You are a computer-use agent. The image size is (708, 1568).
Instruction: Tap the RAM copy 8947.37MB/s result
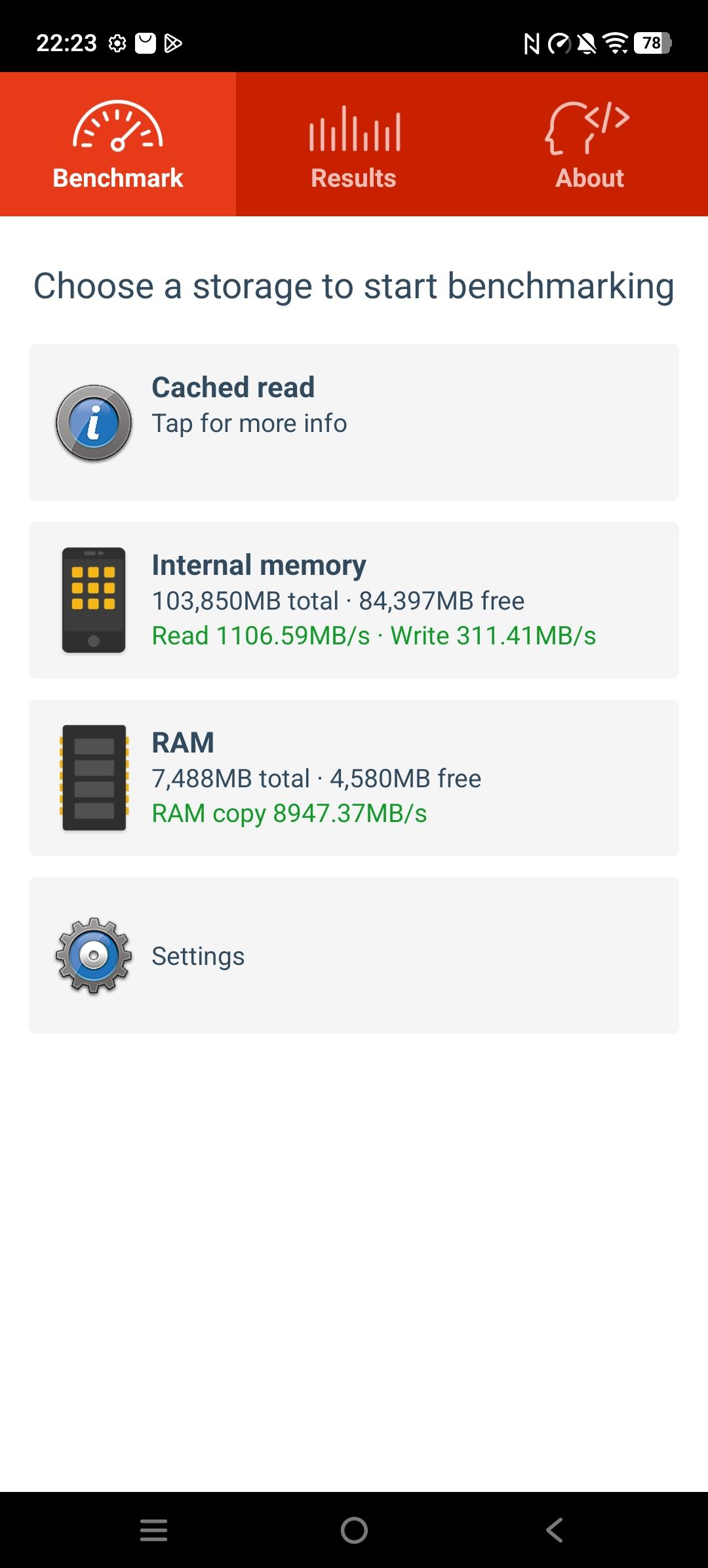pos(290,813)
